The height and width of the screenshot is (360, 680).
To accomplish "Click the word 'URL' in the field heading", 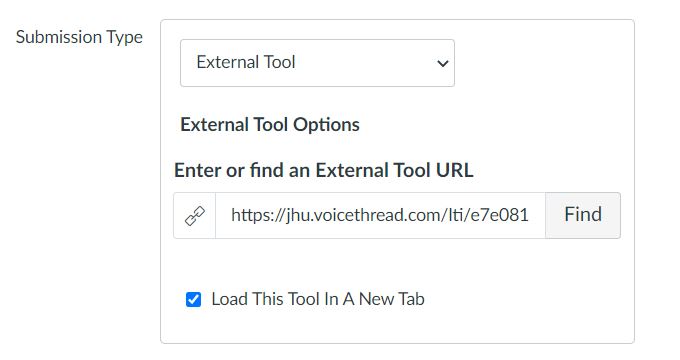I will 454,170.
